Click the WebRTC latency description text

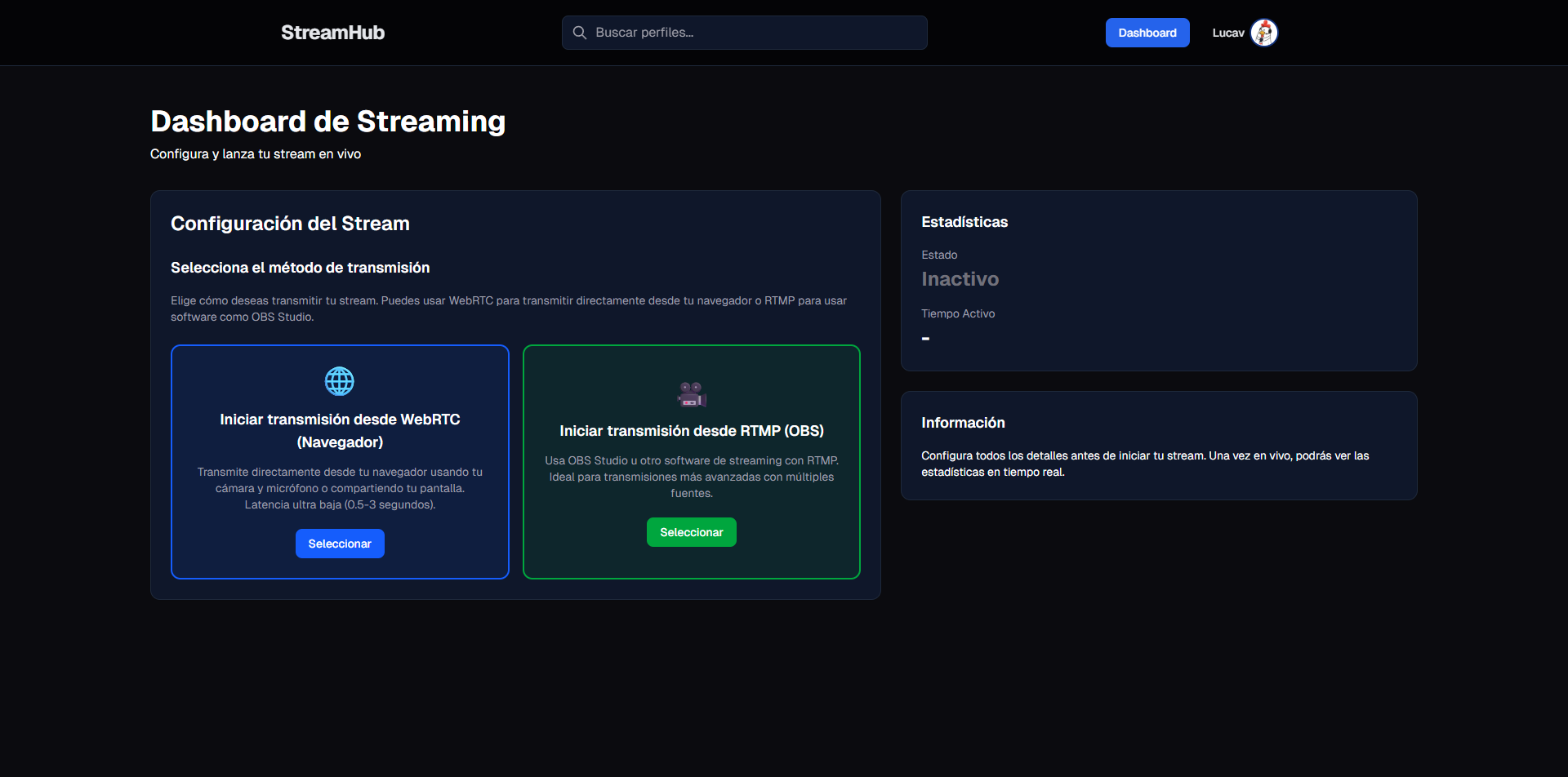click(340, 488)
